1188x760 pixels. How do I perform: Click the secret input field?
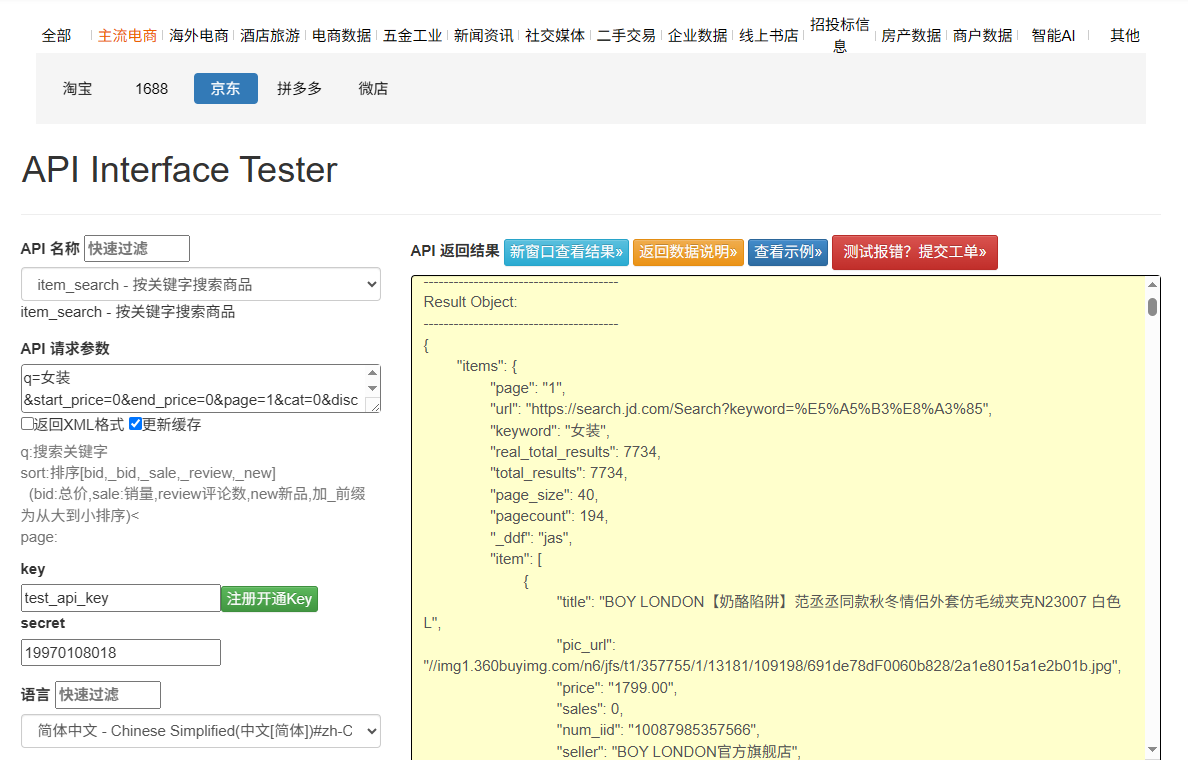pyautogui.click(x=120, y=652)
